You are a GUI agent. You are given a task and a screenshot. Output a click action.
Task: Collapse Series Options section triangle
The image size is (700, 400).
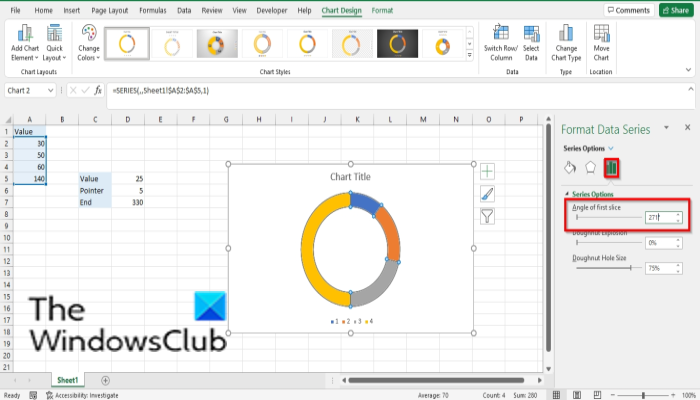coord(567,194)
